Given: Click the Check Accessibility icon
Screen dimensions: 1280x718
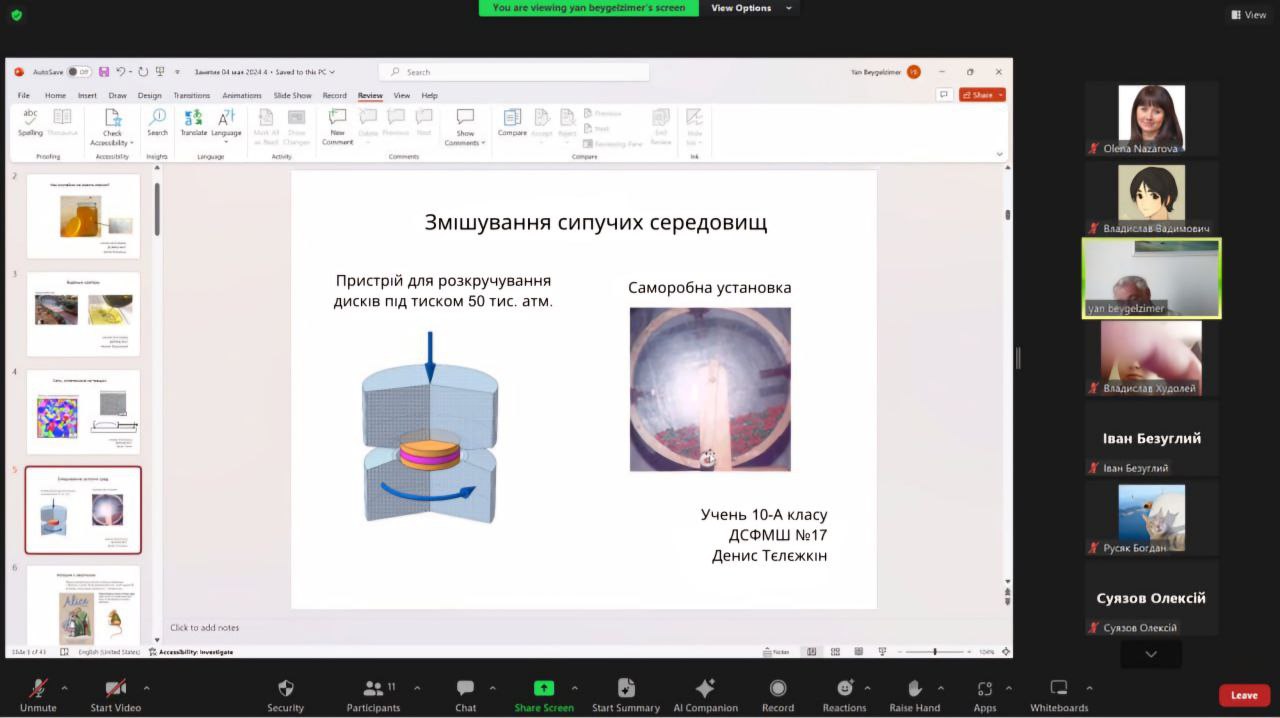Looking at the screenshot, I should (112, 118).
